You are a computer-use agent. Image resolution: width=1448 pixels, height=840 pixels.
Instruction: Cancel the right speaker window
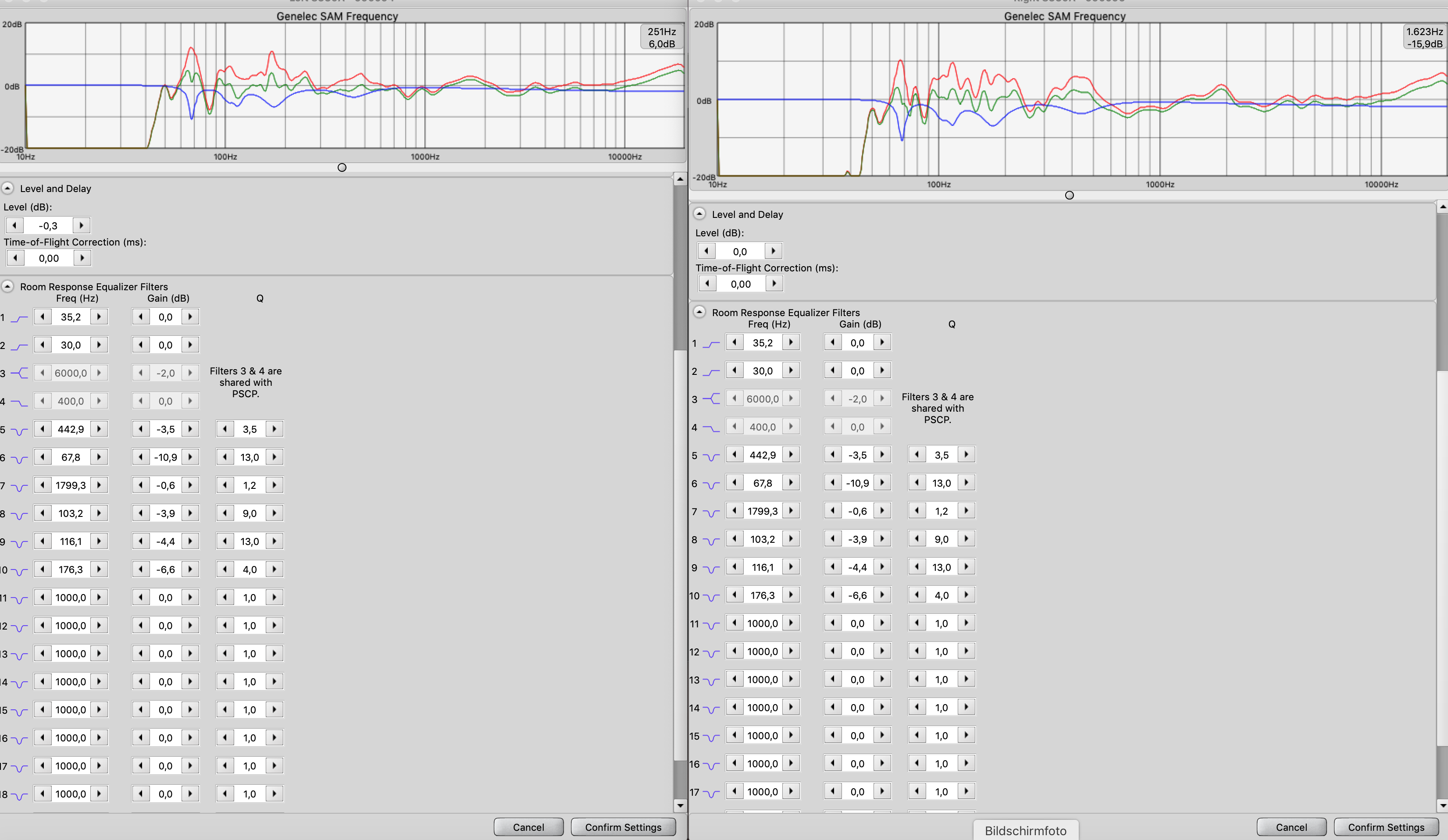tap(1291, 827)
